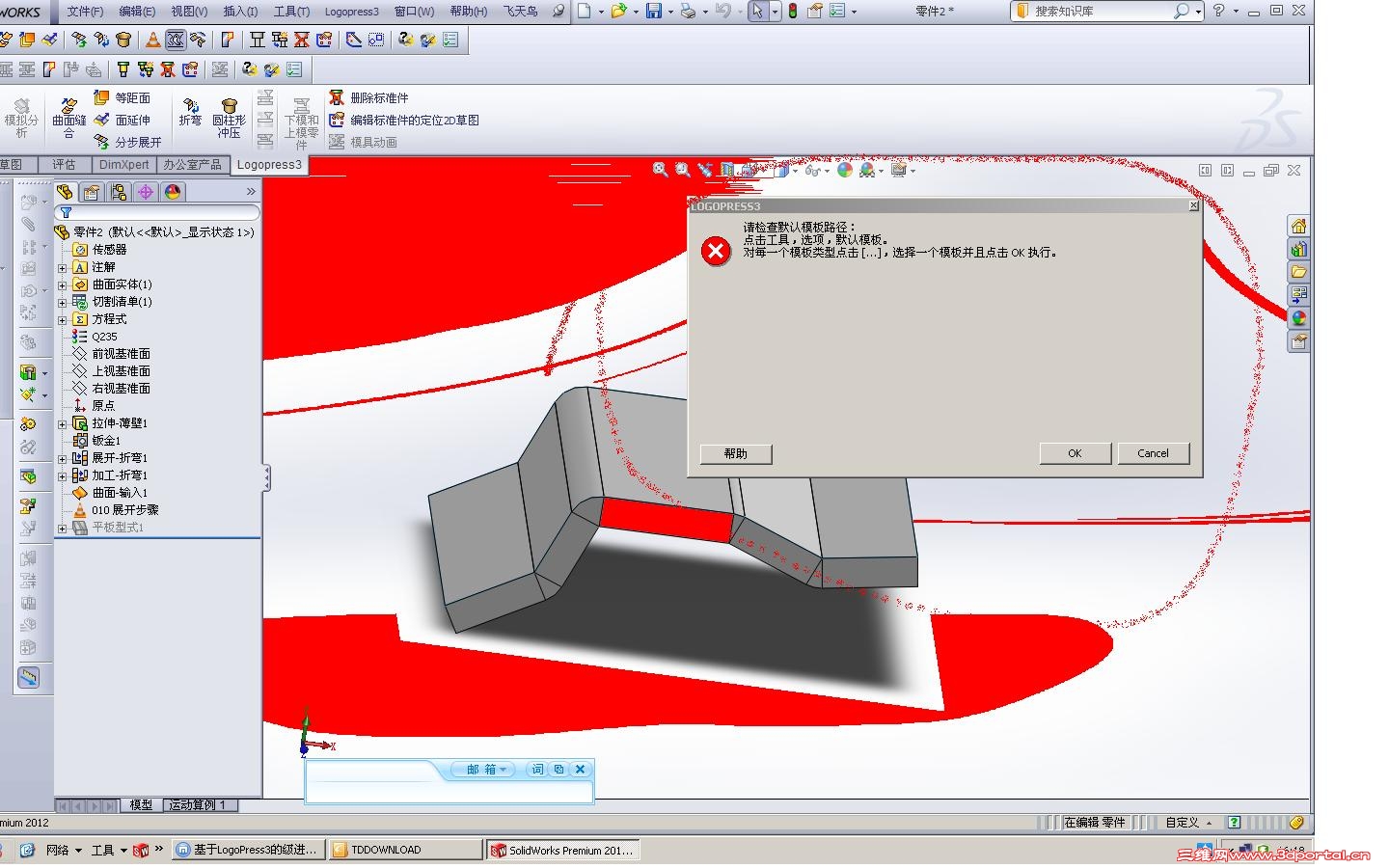1389x868 pixels.
Task: Click Zoom to Fit in the view toolbar
Action: point(660,170)
